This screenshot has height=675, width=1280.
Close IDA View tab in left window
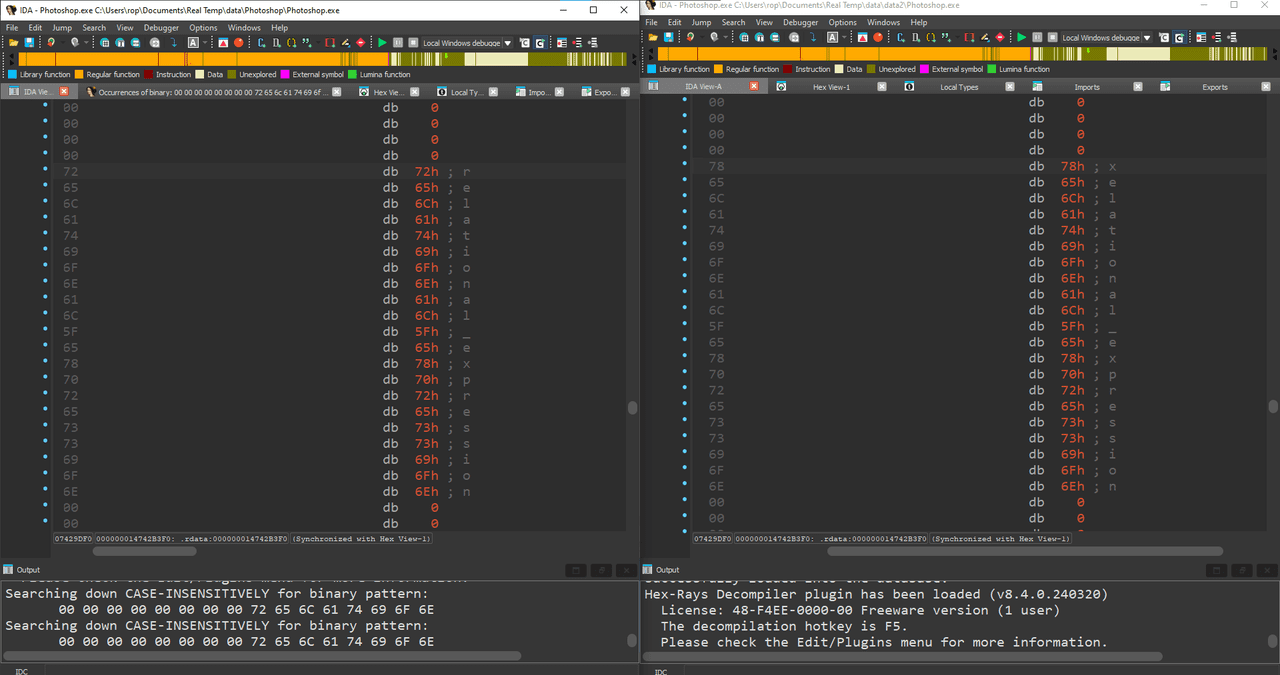[x=64, y=92]
